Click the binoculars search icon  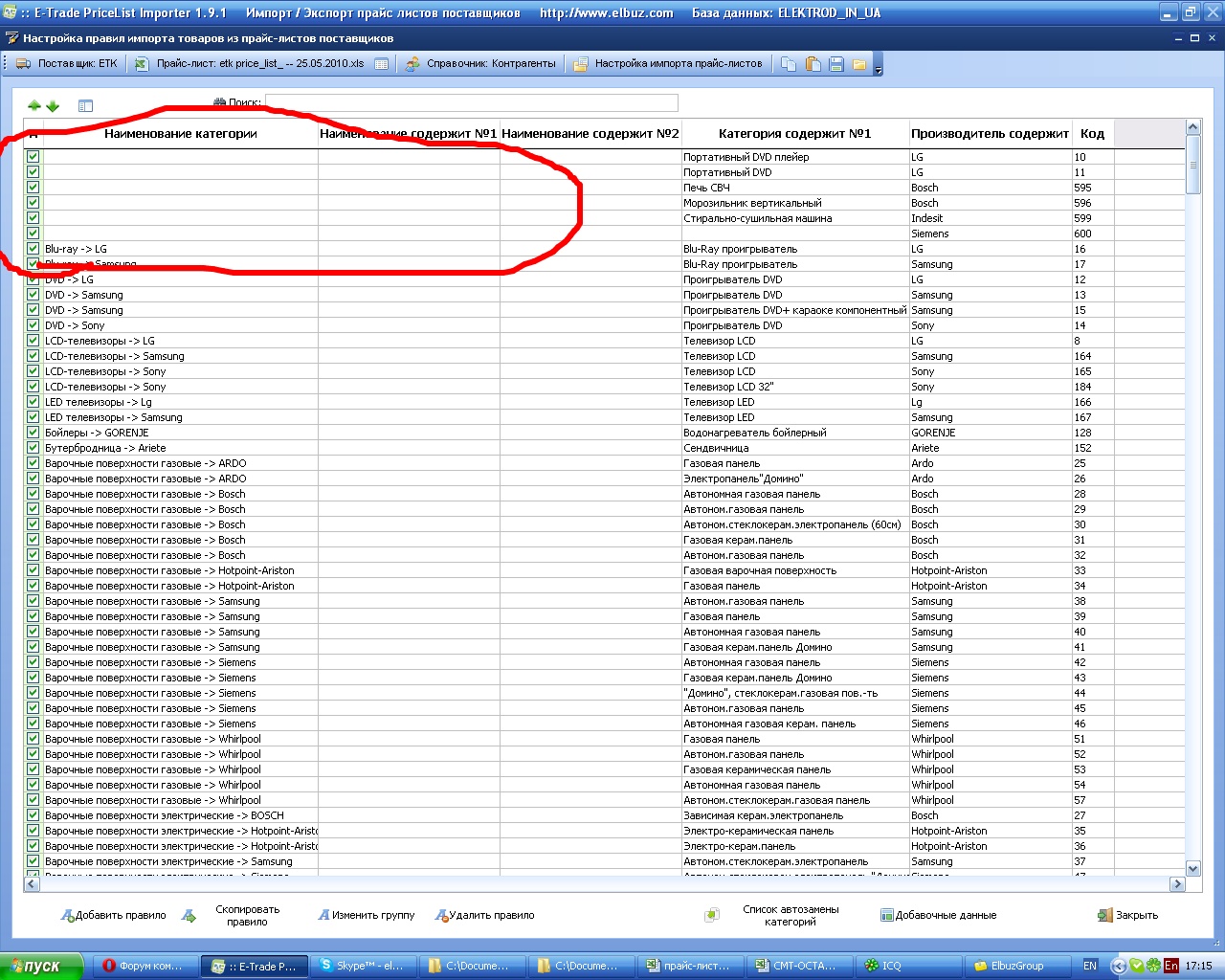click(220, 102)
